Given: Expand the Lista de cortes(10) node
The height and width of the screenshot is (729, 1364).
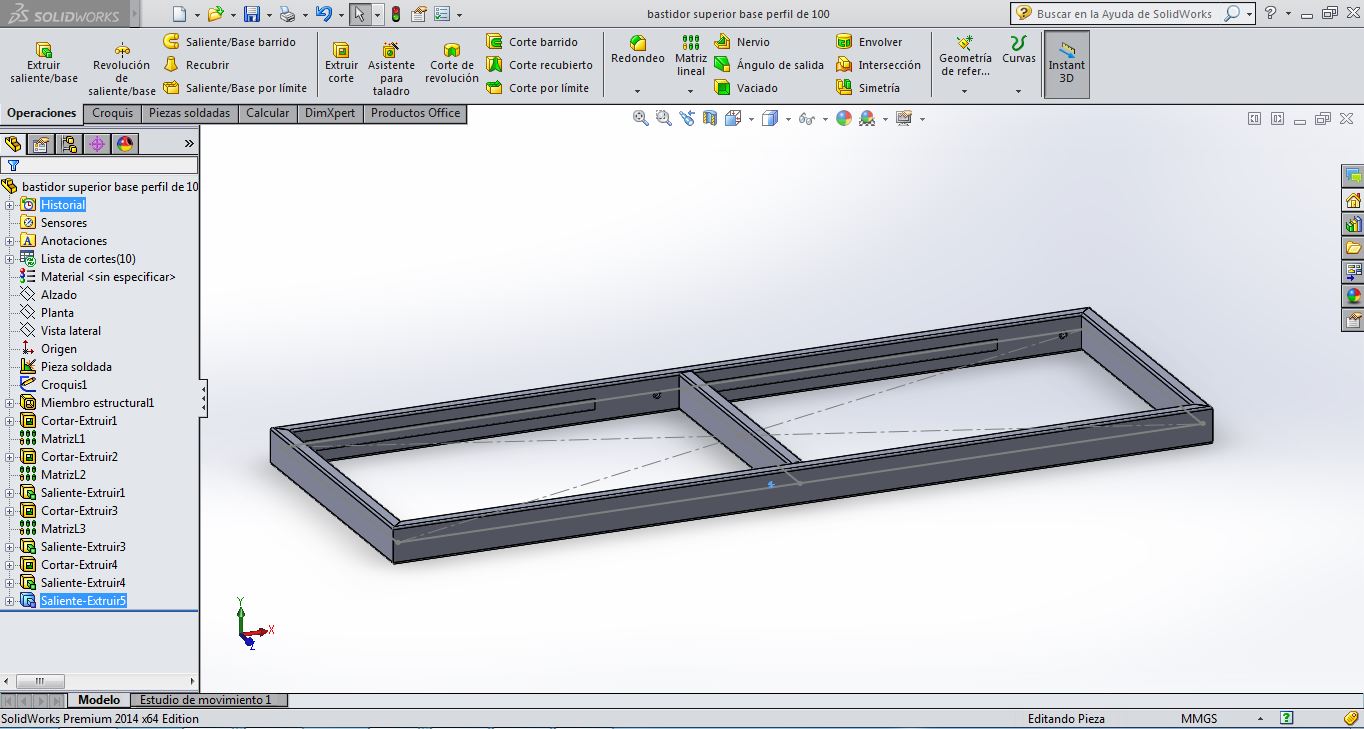Looking at the screenshot, I should pyautogui.click(x=10, y=259).
